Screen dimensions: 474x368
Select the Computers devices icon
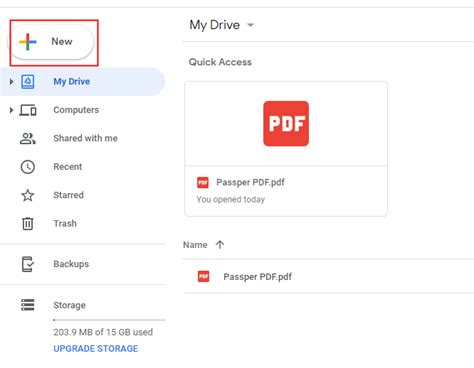click(28, 110)
